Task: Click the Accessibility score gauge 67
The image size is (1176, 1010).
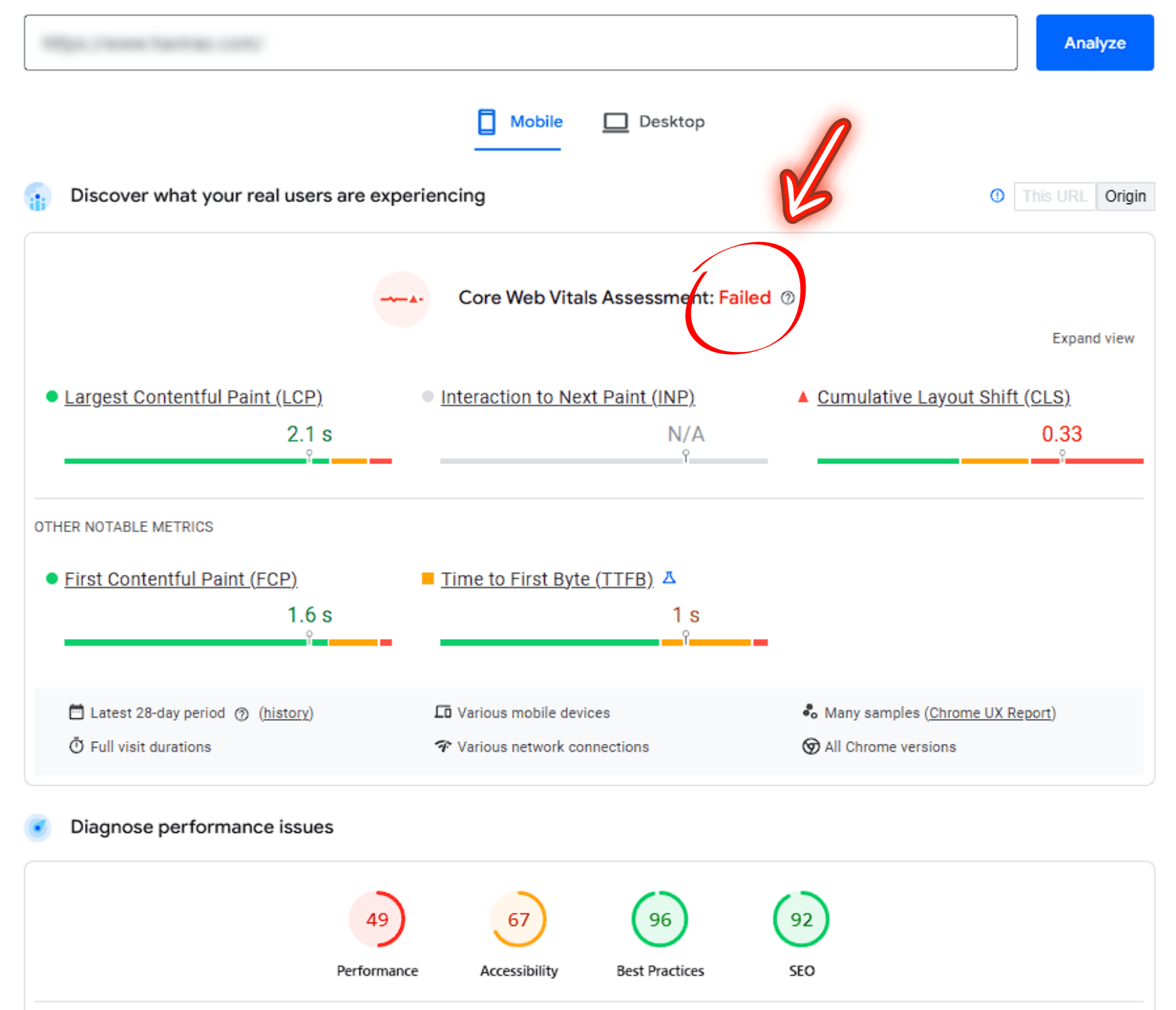Action: pos(518,919)
